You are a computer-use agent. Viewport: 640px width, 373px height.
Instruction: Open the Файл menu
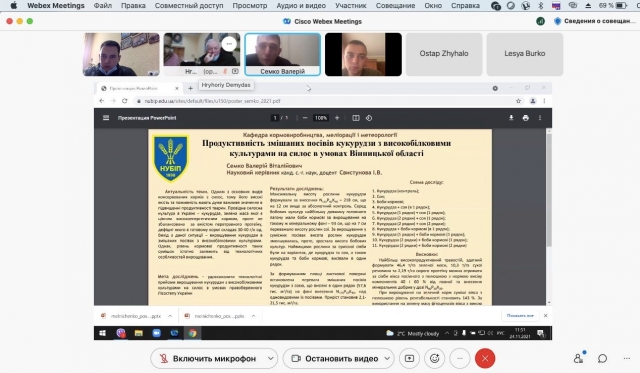pos(102,6)
